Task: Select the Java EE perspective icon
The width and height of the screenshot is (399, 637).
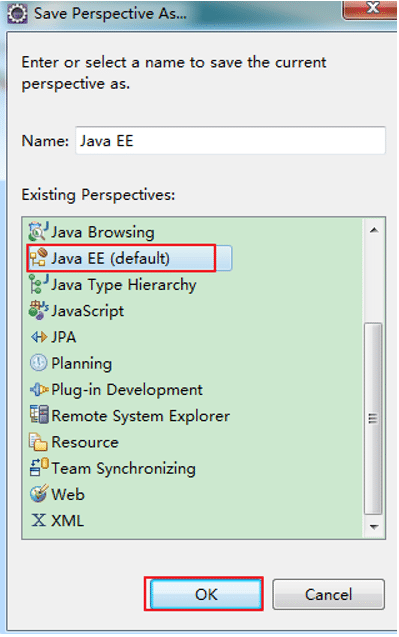Action: click(38, 258)
